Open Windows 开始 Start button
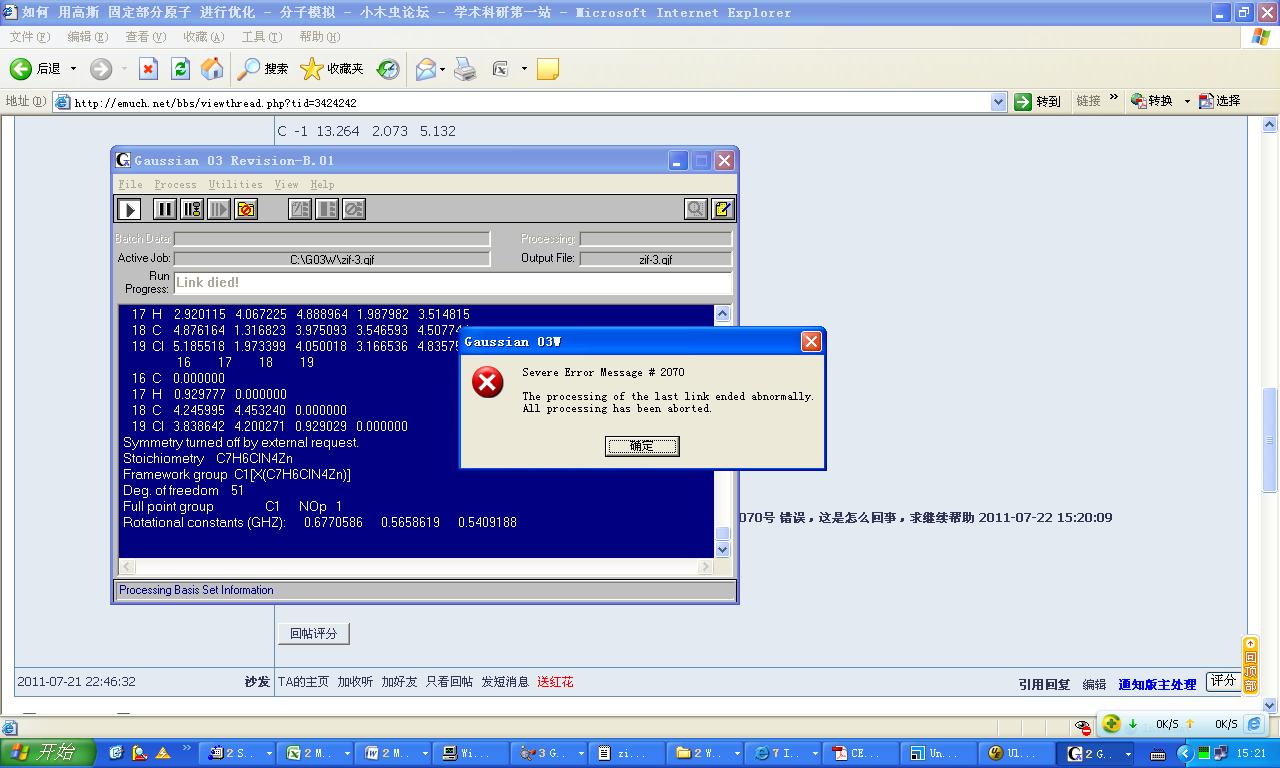The height and width of the screenshot is (768, 1280). pos(48,753)
